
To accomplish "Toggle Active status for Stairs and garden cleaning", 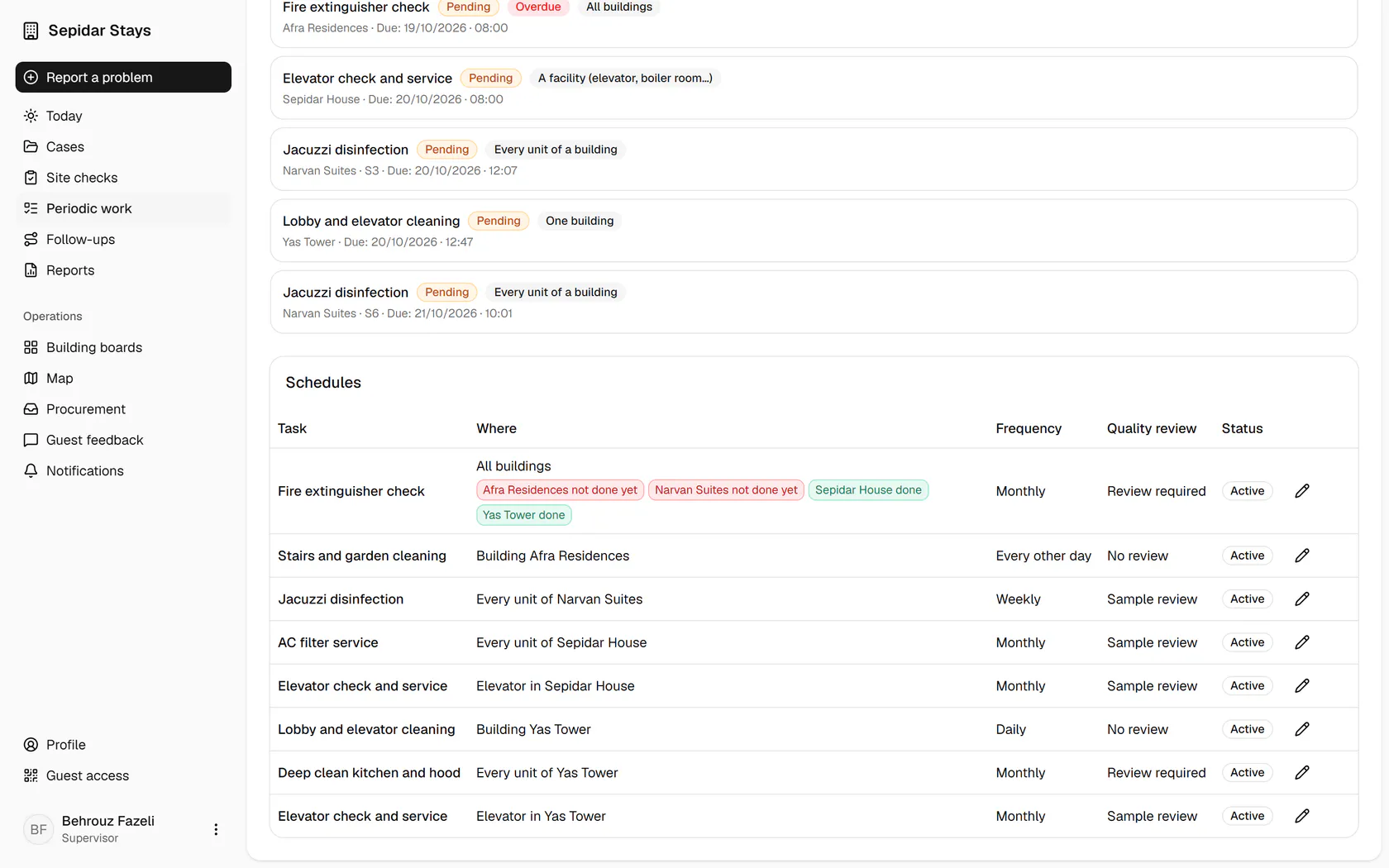I will (x=1247, y=556).
